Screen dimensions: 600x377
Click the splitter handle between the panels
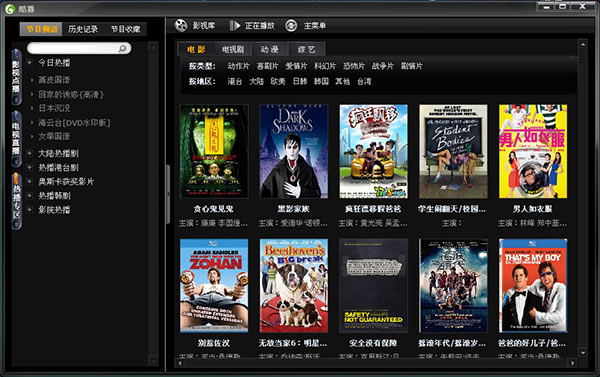(167, 194)
